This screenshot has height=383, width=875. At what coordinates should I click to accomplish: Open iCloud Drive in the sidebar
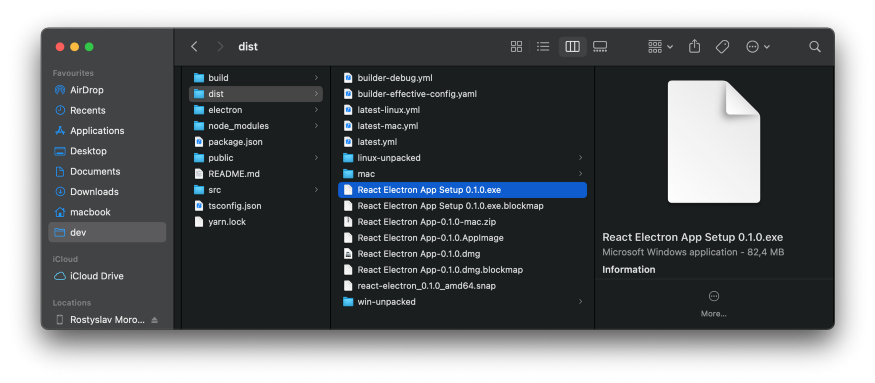tap(107, 276)
